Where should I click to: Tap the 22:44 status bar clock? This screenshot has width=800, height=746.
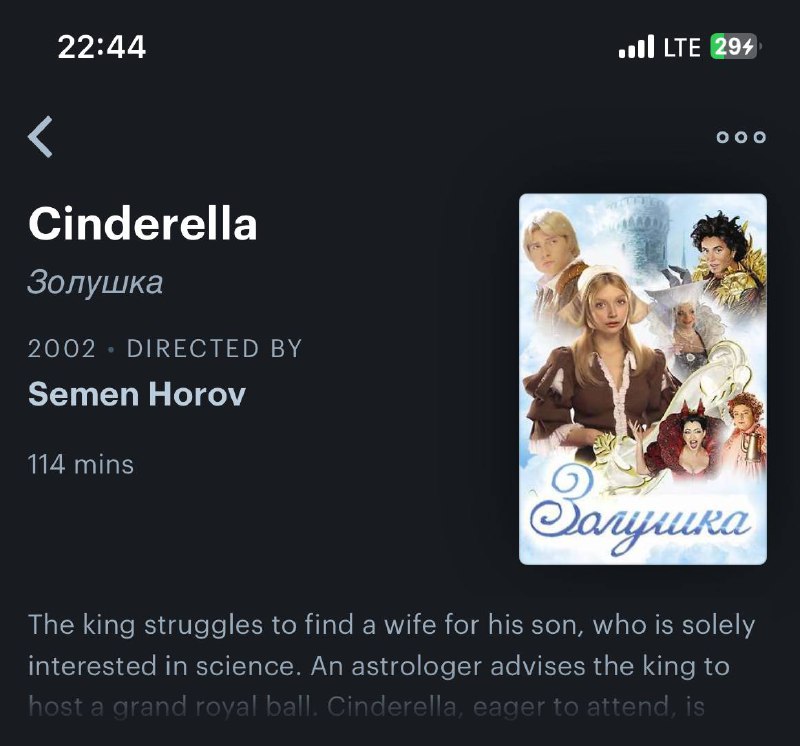[x=102, y=47]
